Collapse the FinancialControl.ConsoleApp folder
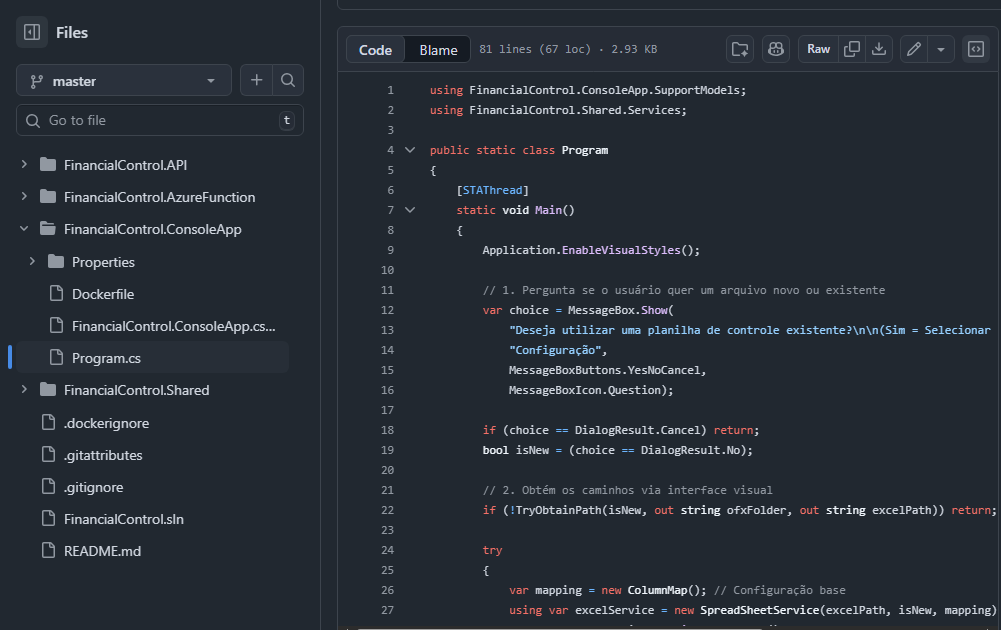Viewport: 1001px width, 630px height. pos(24,229)
